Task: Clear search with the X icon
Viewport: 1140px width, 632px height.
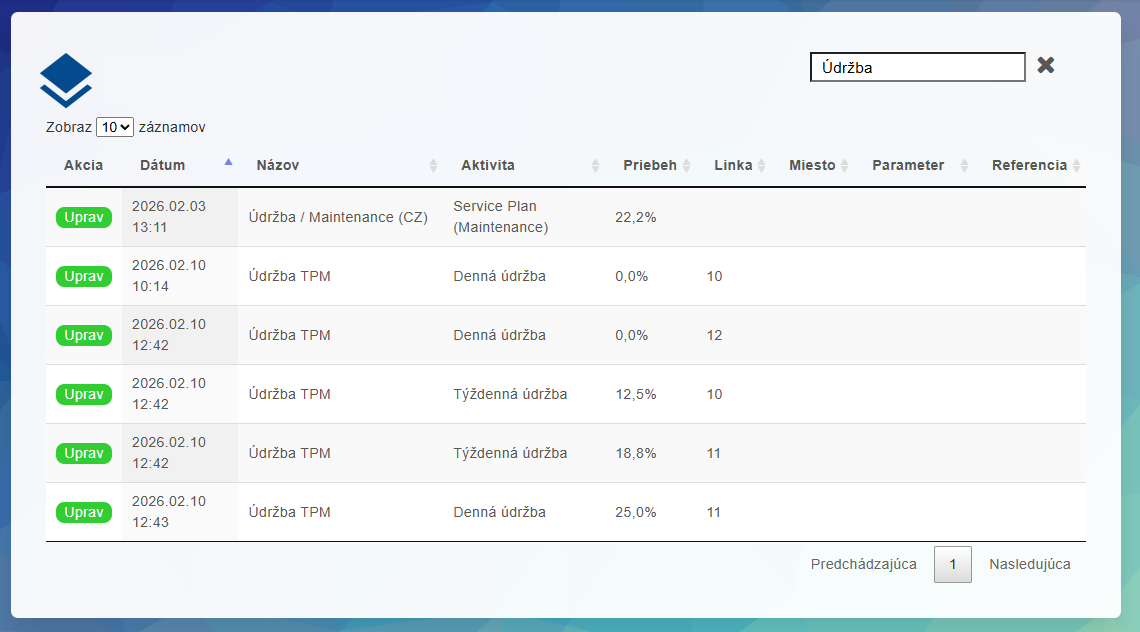Action: pos(1046,66)
